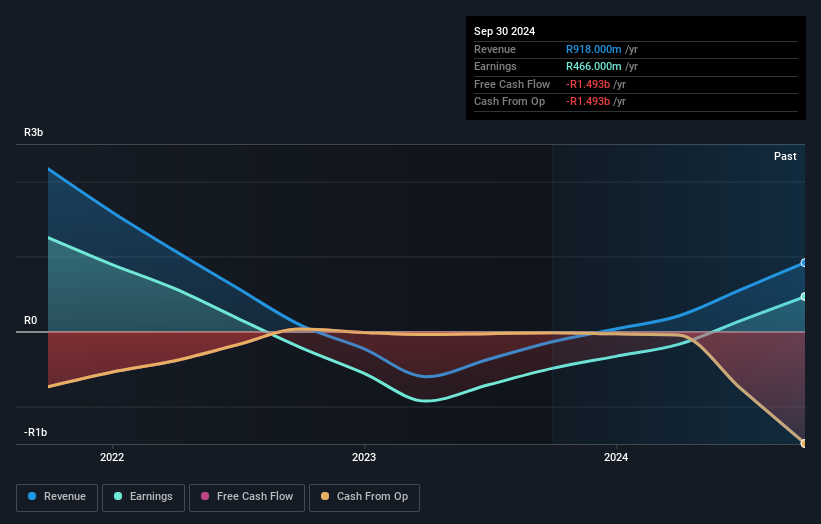Select the Cash From Op endpoint marker
This screenshot has height=524, width=821.
click(x=804, y=443)
